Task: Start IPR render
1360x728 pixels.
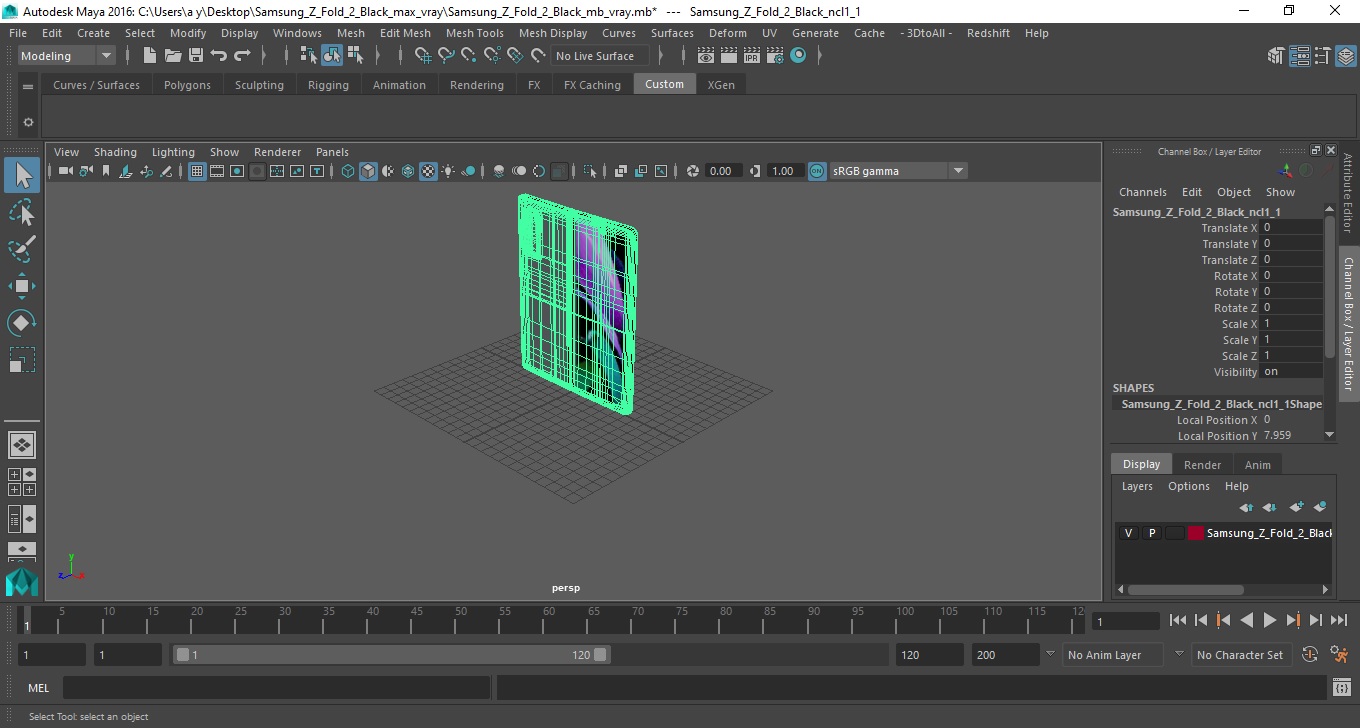Action: point(752,56)
